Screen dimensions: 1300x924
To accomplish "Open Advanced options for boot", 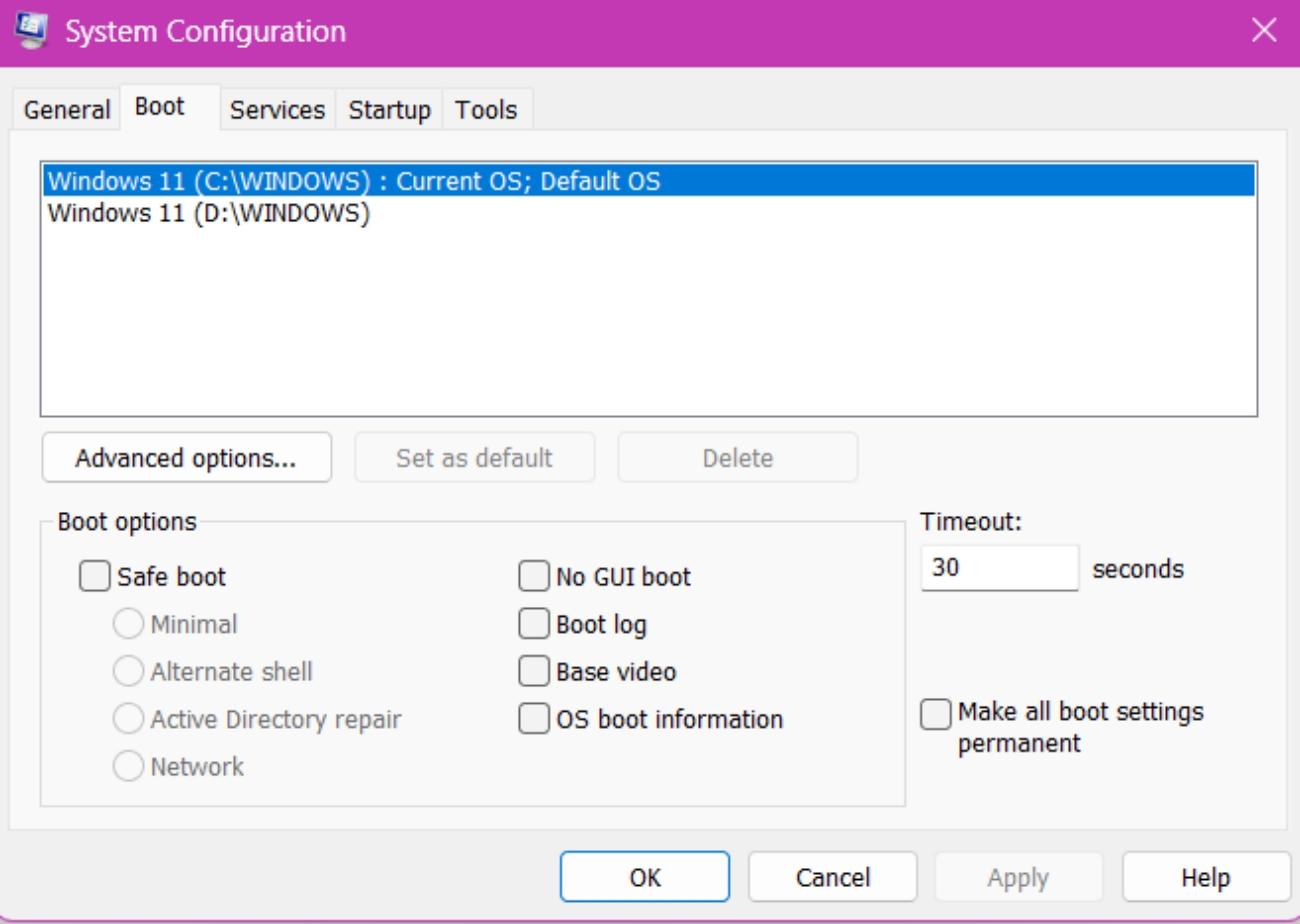I will 187,458.
